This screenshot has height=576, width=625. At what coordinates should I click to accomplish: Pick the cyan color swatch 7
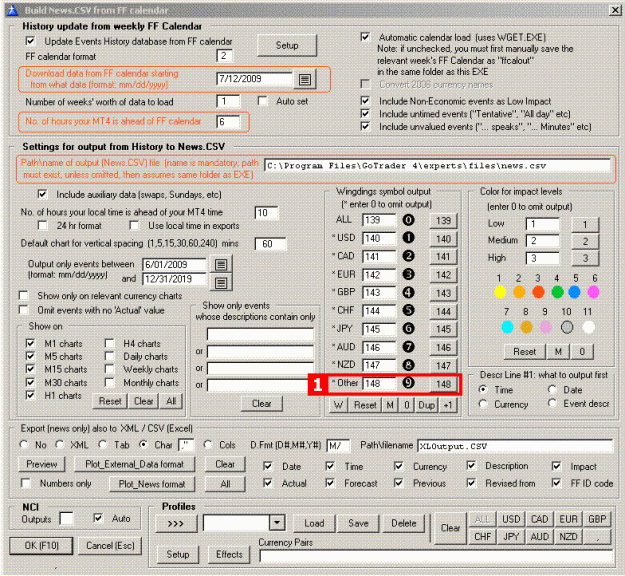[x=507, y=327]
